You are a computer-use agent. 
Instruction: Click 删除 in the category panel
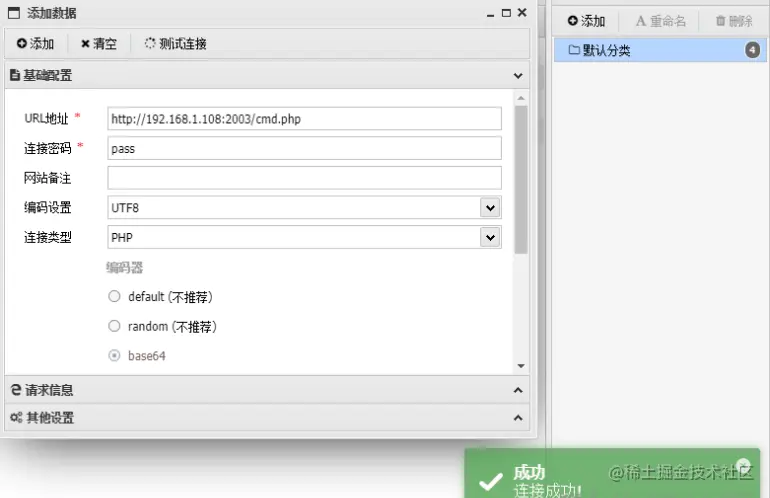coord(734,21)
